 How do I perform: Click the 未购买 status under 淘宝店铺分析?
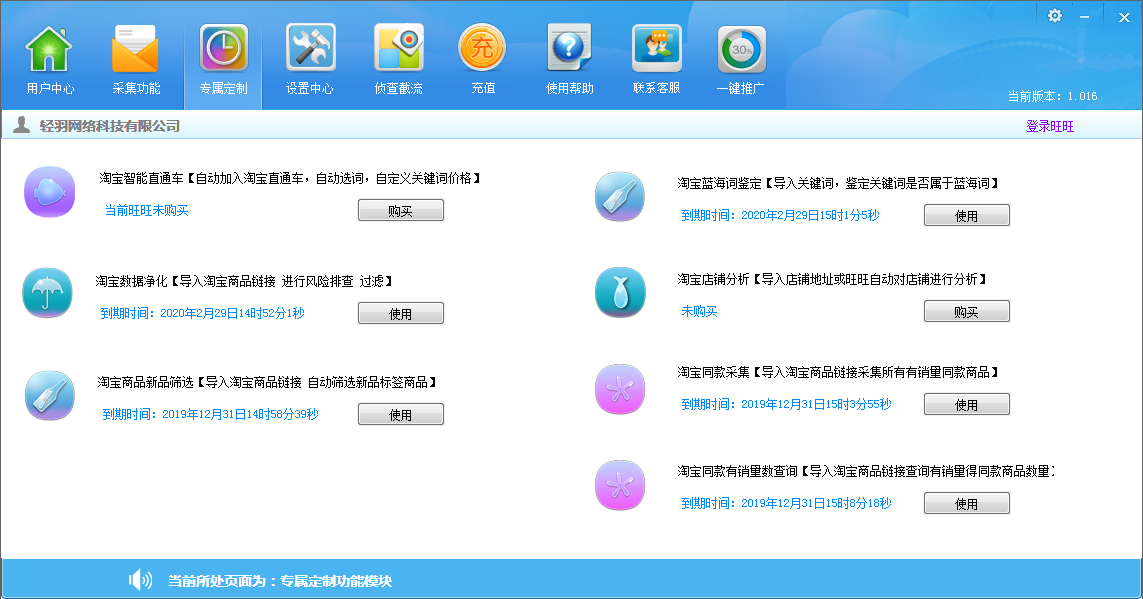(699, 311)
